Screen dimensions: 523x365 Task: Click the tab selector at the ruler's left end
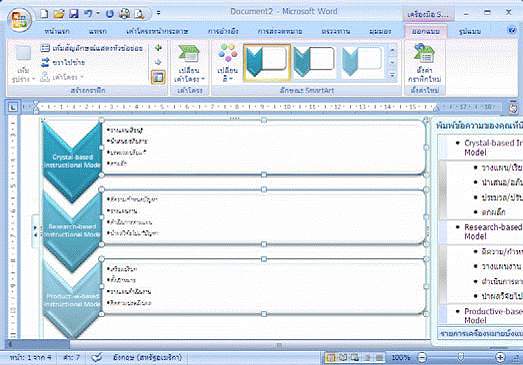pos(13,107)
